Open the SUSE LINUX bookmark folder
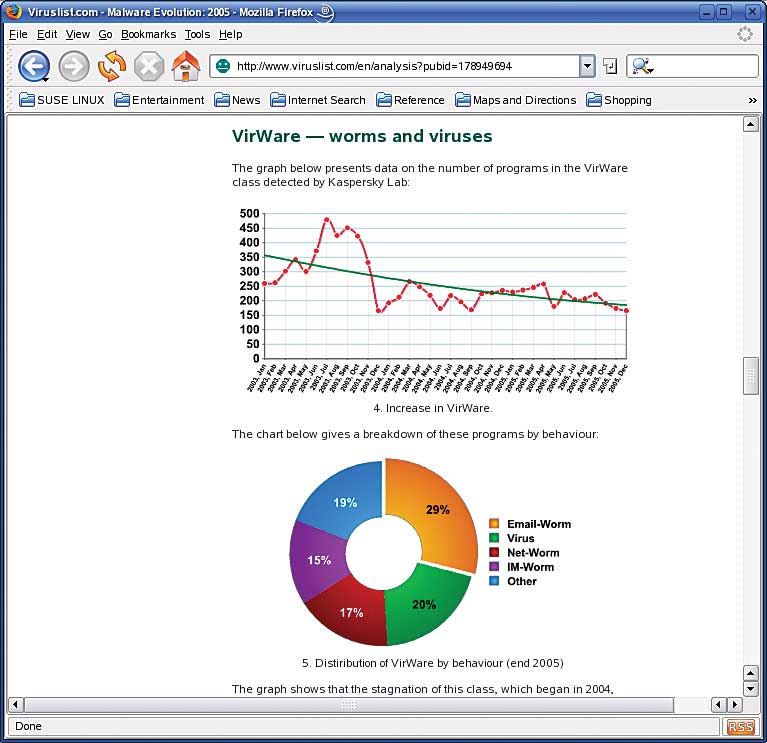Image resolution: width=767 pixels, height=743 pixels. [x=62, y=100]
